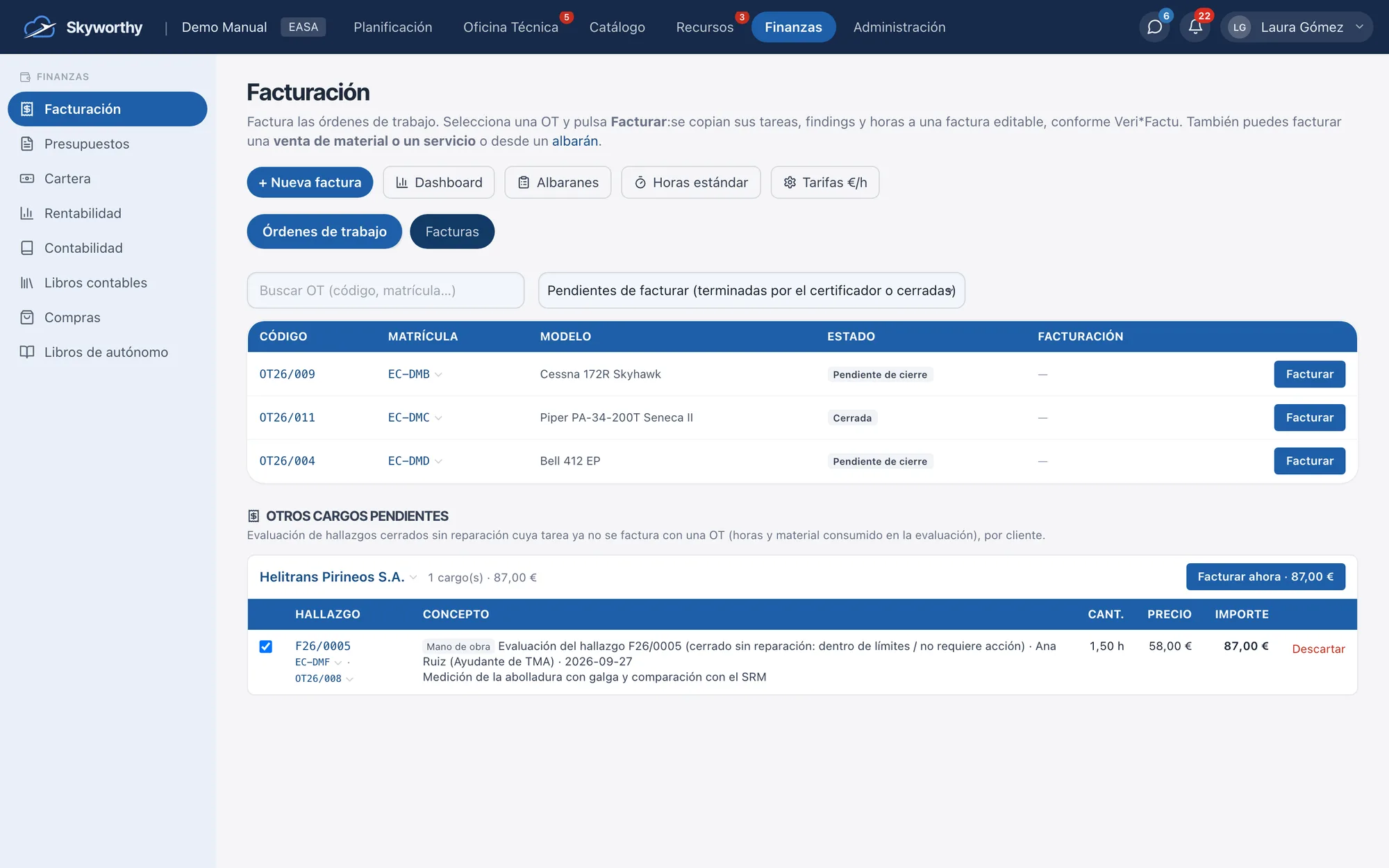The width and height of the screenshot is (1389, 868).
Task: Open the Administración menu
Action: (899, 27)
